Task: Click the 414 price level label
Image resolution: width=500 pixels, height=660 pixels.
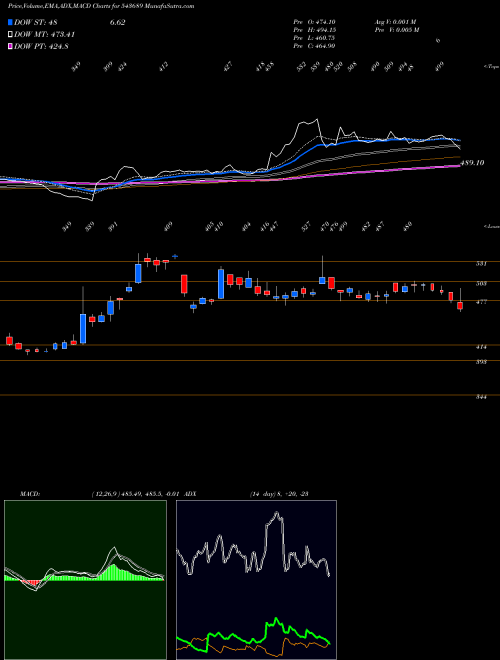Action: tap(481, 347)
